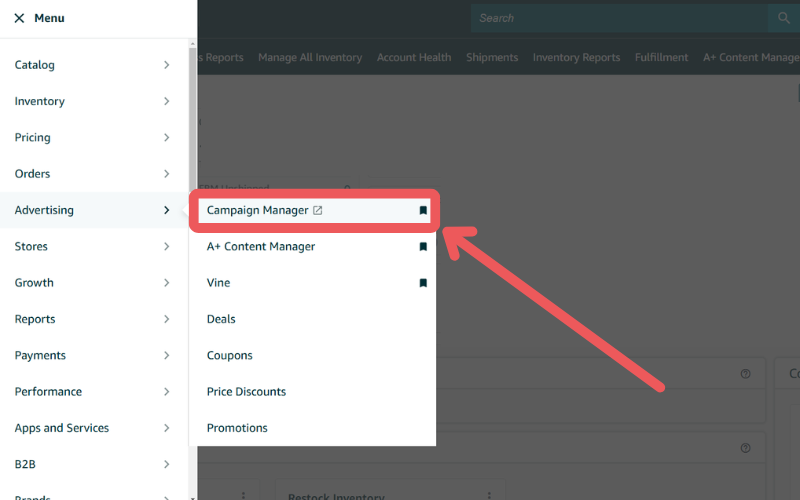The image size is (800, 500).
Task: Open Manage All Inventory in top bar
Action: coord(310,58)
